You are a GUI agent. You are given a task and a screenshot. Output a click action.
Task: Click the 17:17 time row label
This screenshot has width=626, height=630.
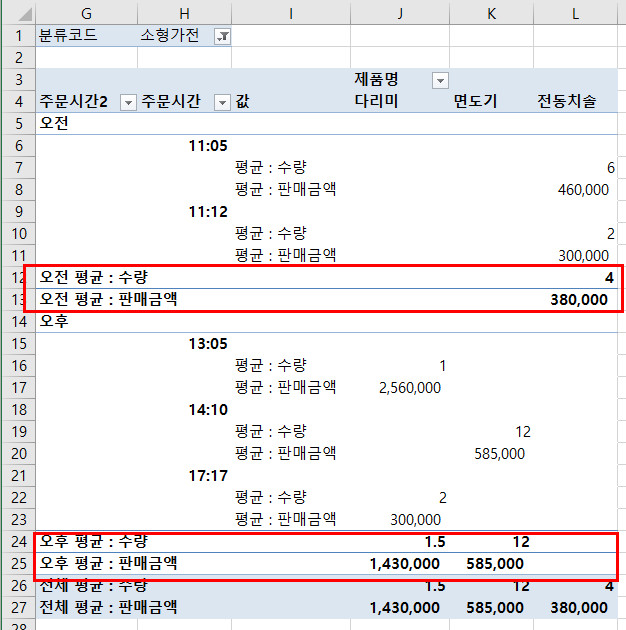point(208,475)
